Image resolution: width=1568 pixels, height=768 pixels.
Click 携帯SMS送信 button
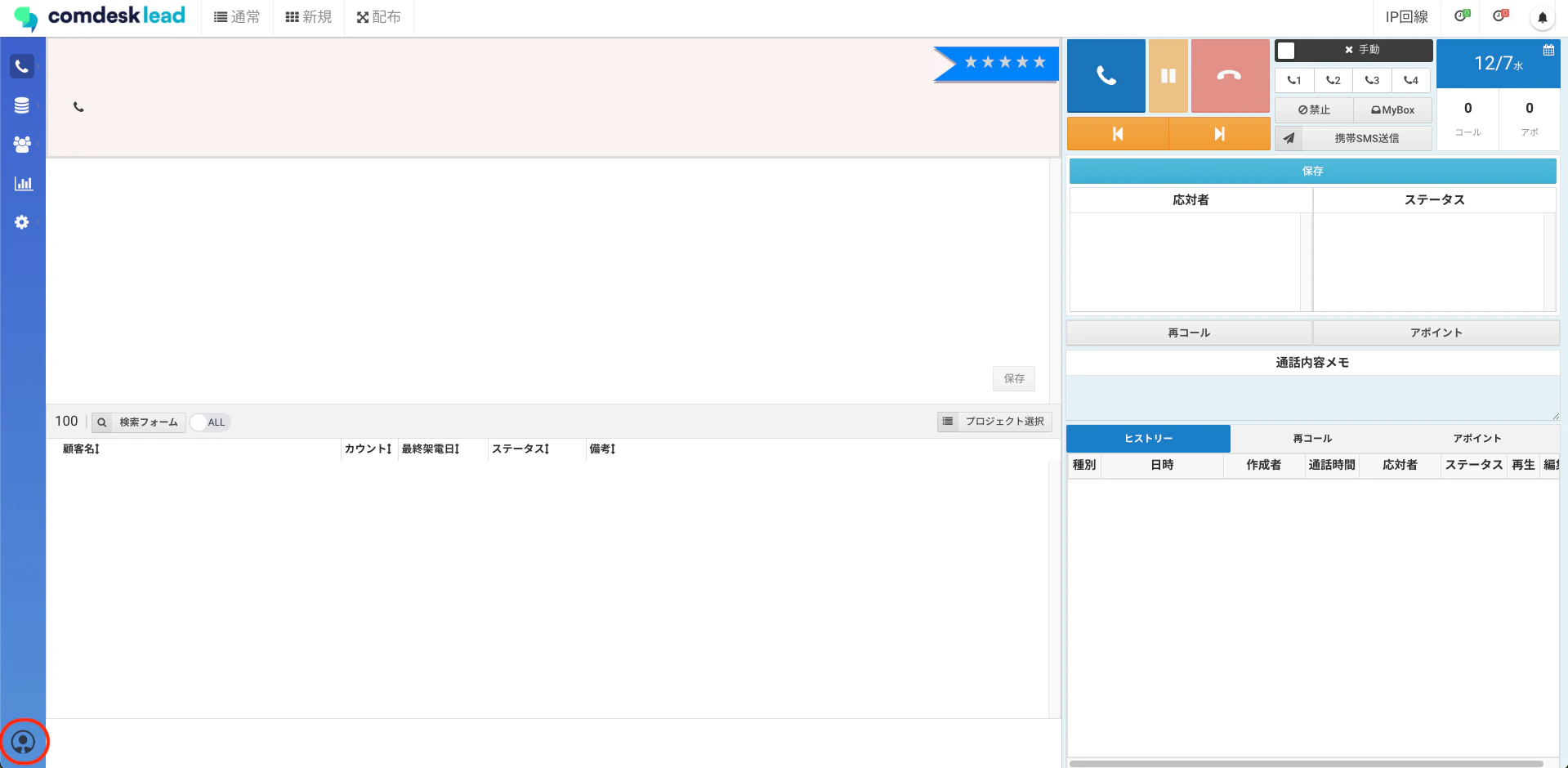[1367, 138]
